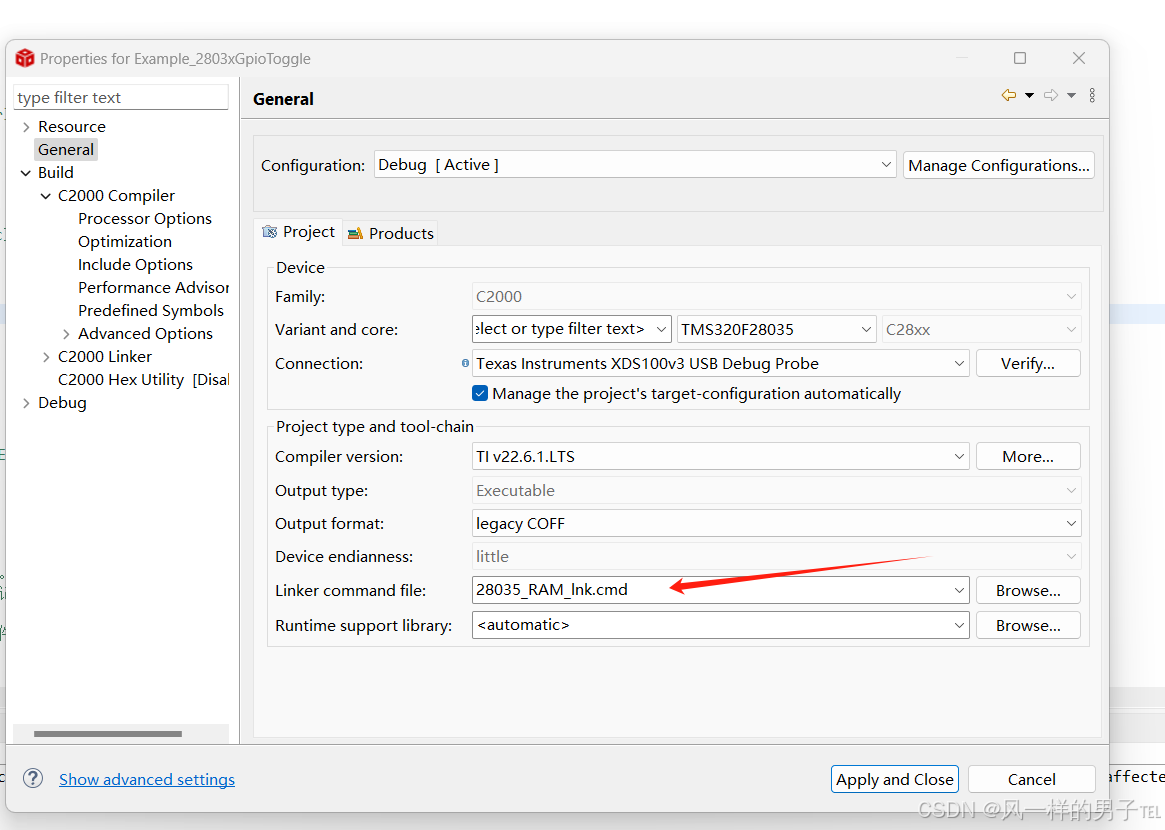The height and width of the screenshot is (830, 1165).
Task: Cancel the properties dialog
Action: (x=1031, y=779)
